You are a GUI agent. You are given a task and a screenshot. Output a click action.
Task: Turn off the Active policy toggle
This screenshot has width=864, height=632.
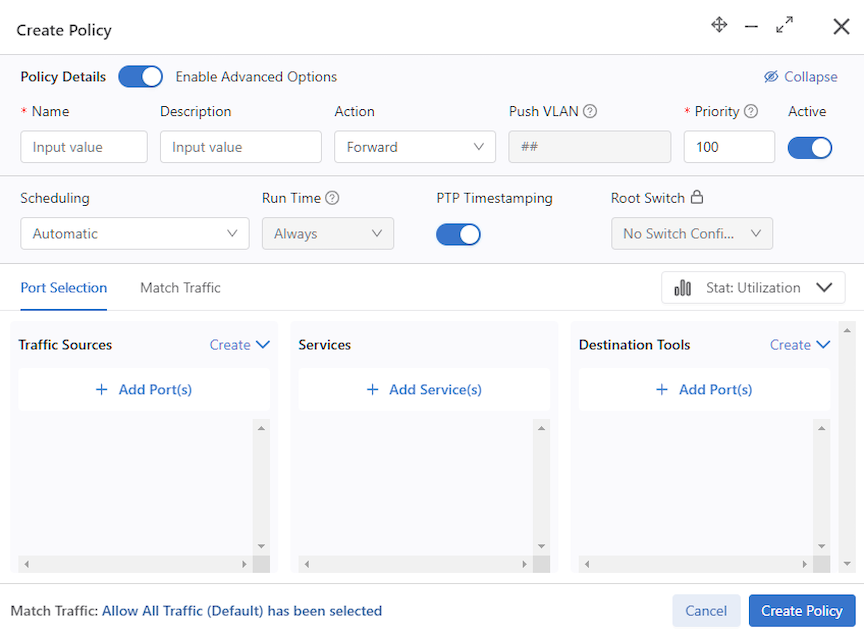click(809, 148)
